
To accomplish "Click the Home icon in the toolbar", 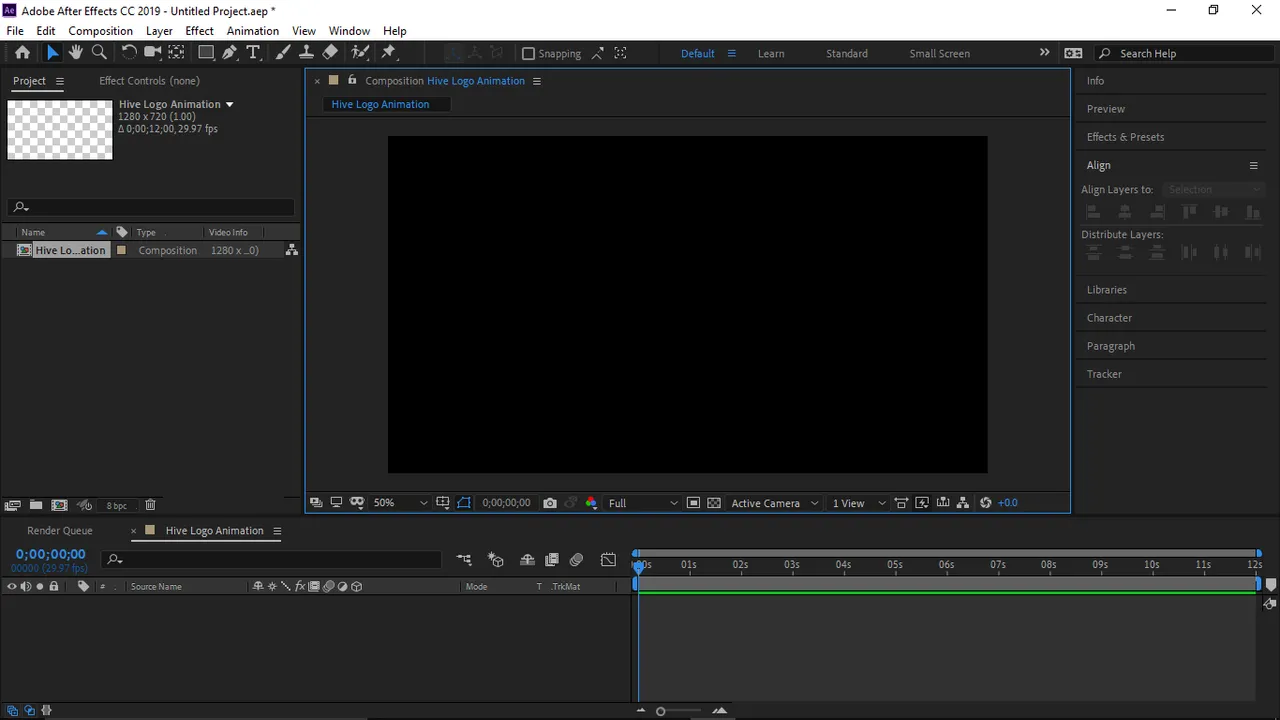I will 22,53.
